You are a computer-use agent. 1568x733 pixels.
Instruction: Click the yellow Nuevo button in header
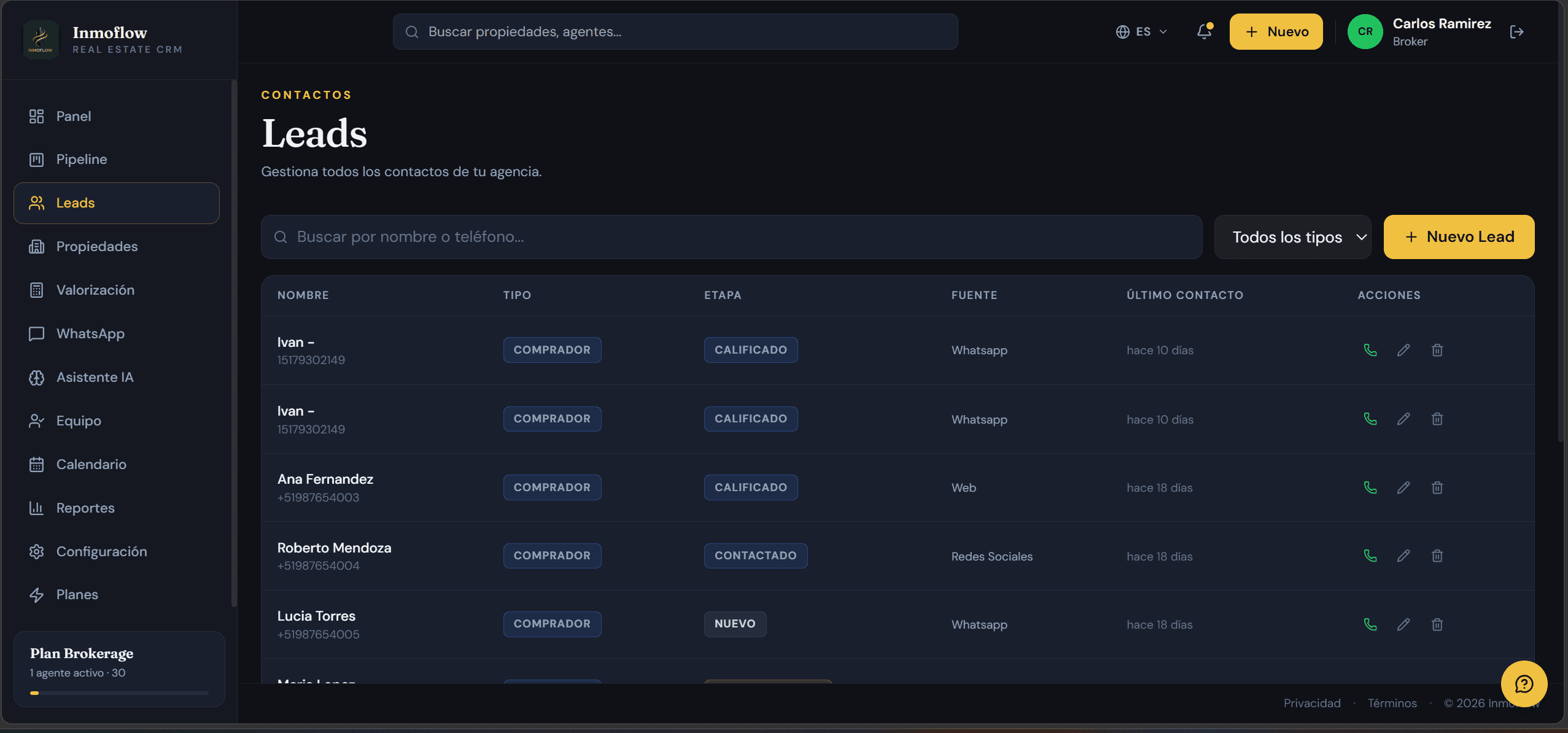1276,31
